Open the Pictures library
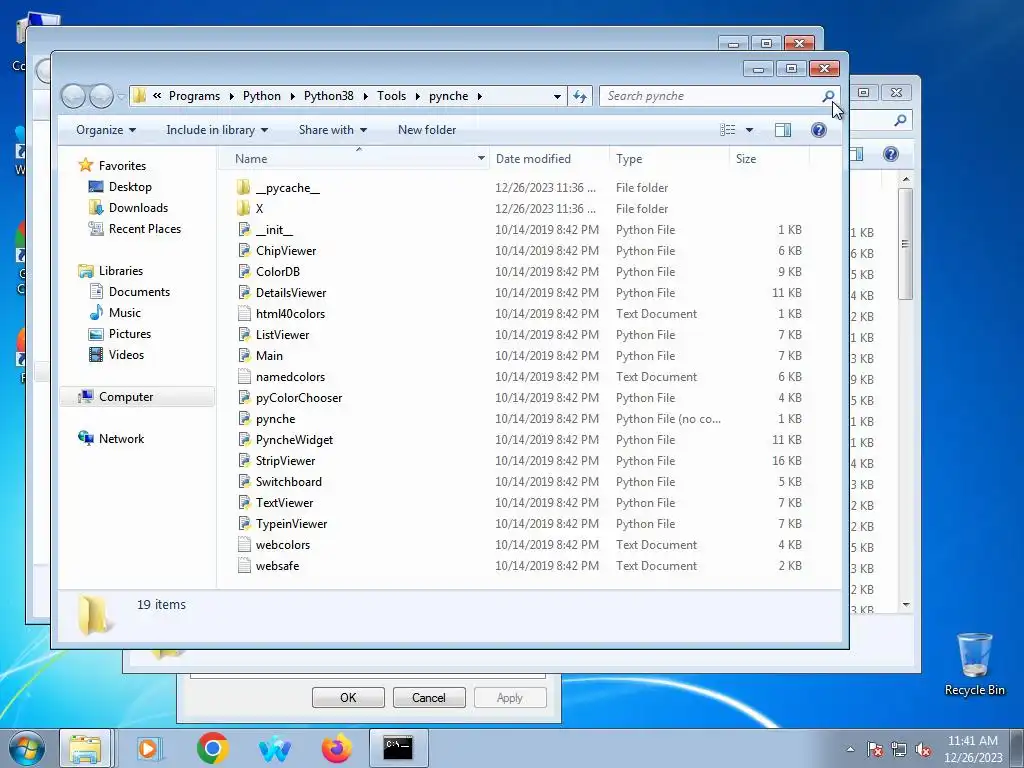This screenshot has height=768, width=1024. [129, 334]
